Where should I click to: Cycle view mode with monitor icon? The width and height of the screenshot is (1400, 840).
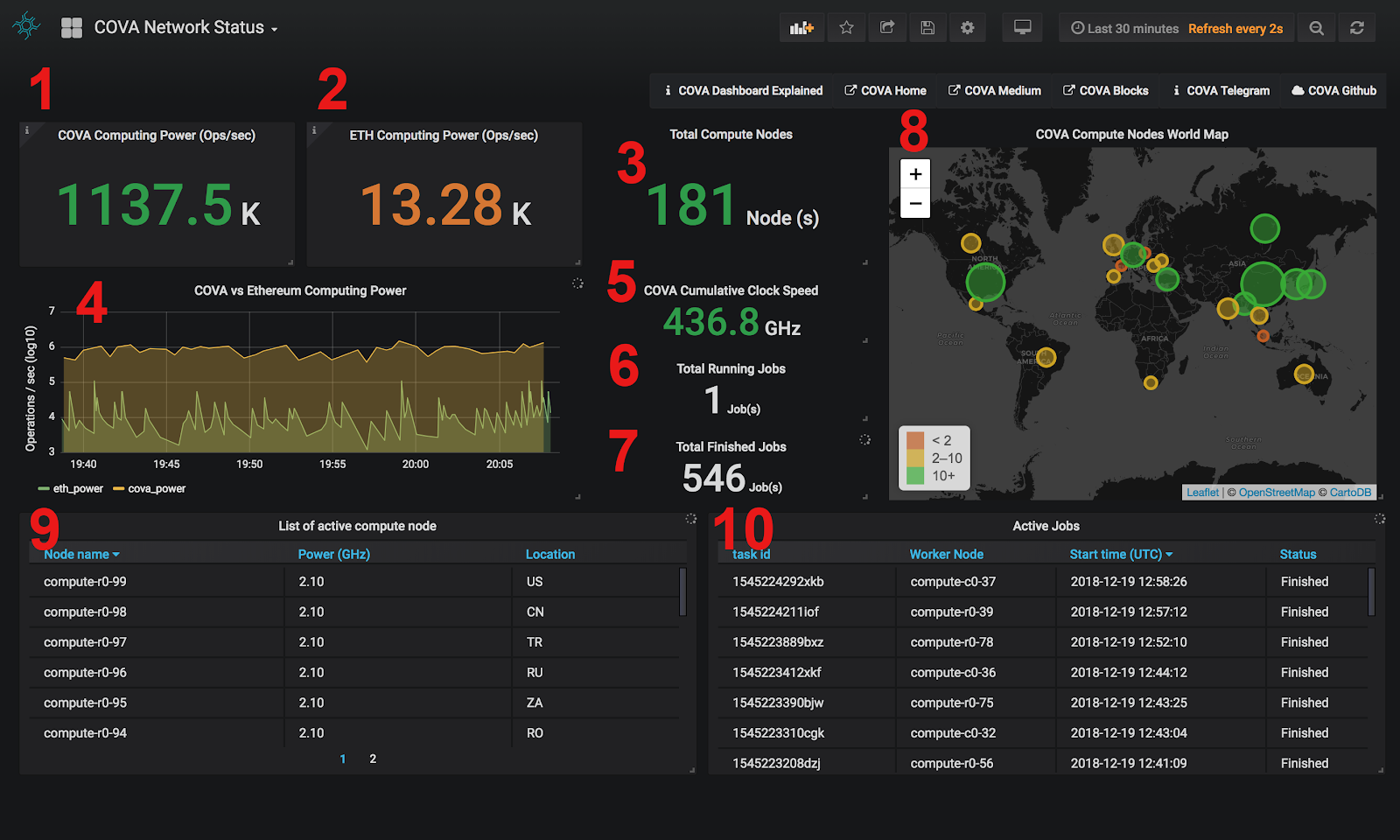point(1022,28)
